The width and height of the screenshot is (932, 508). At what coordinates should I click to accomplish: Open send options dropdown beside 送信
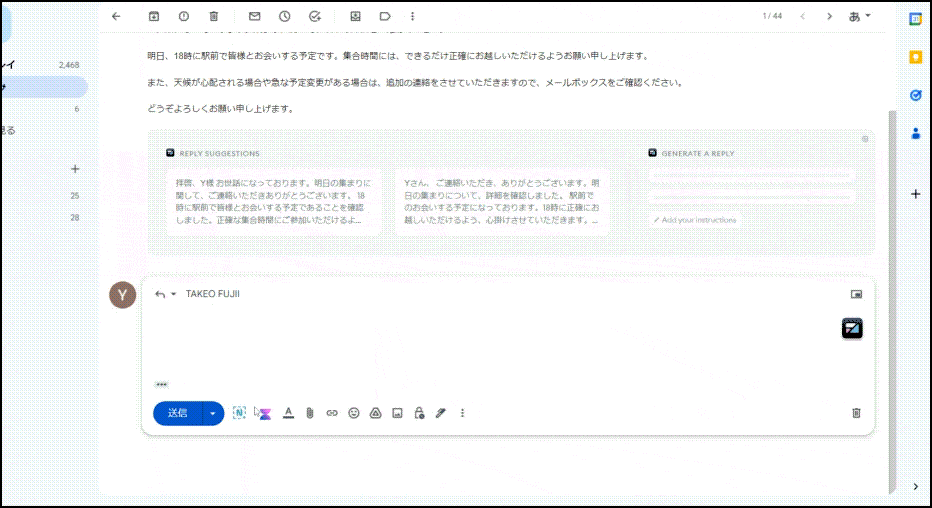(x=213, y=414)
